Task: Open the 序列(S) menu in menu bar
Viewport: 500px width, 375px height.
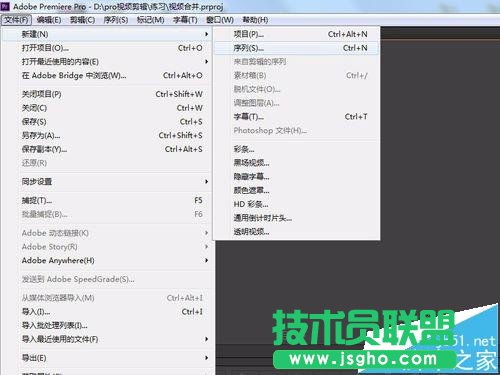Action: (116, 20)
